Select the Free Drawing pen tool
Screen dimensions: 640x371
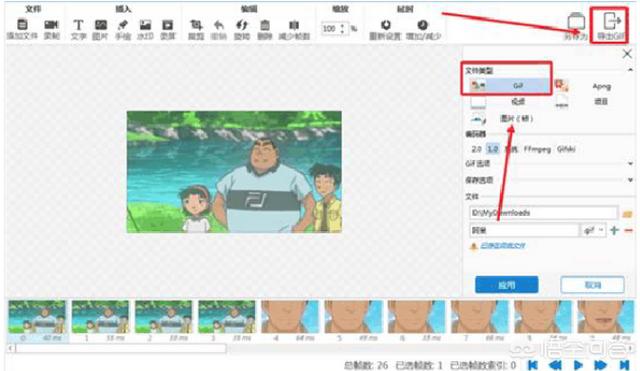(122, 25)
